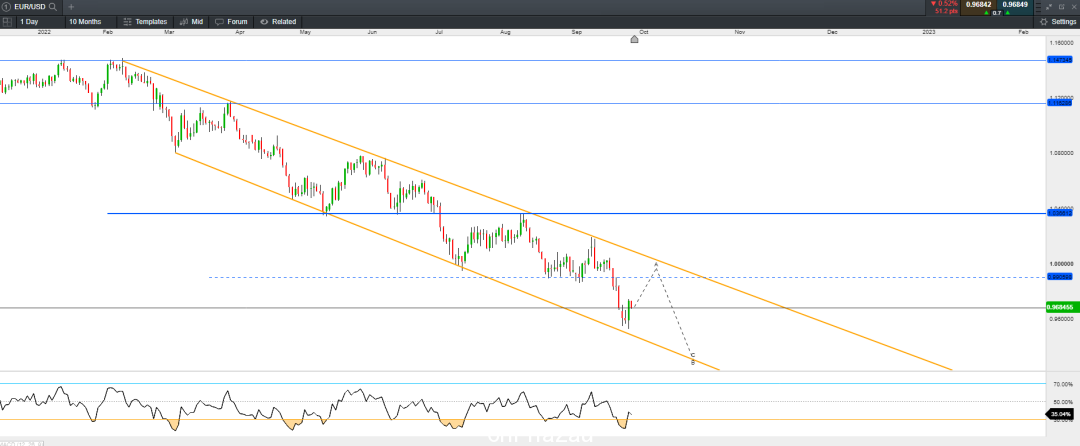Expand the 1 Day interval dropdown
The width and height of the screenshot is (1080, 446).
(40, 22)
